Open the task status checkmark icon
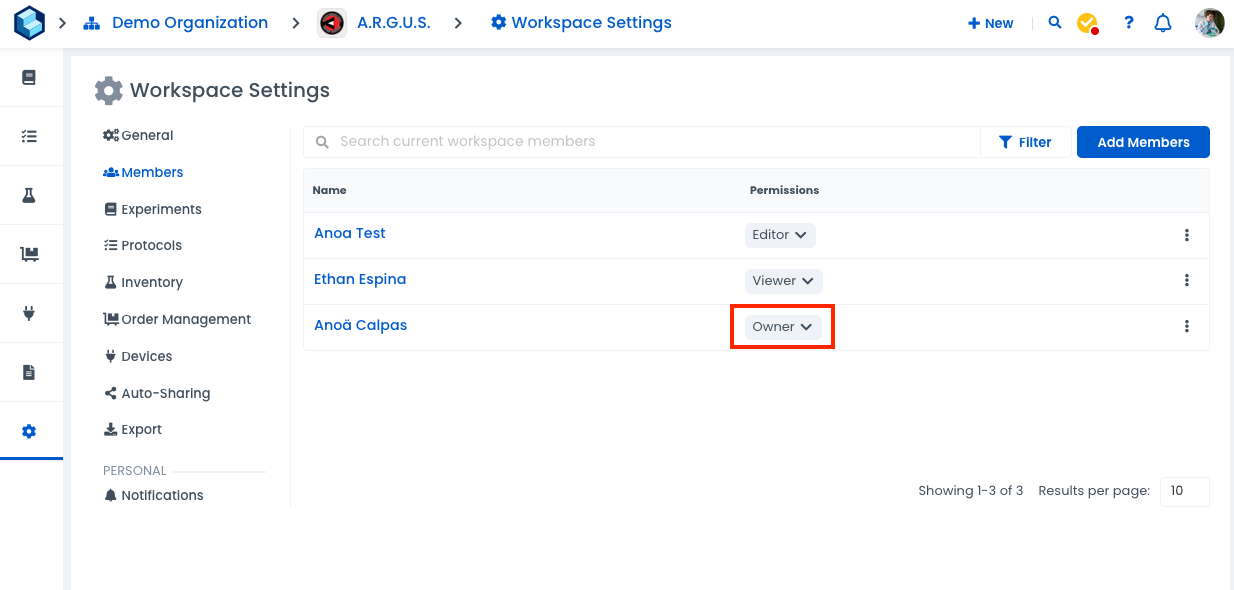 (x=1088, y=23)
